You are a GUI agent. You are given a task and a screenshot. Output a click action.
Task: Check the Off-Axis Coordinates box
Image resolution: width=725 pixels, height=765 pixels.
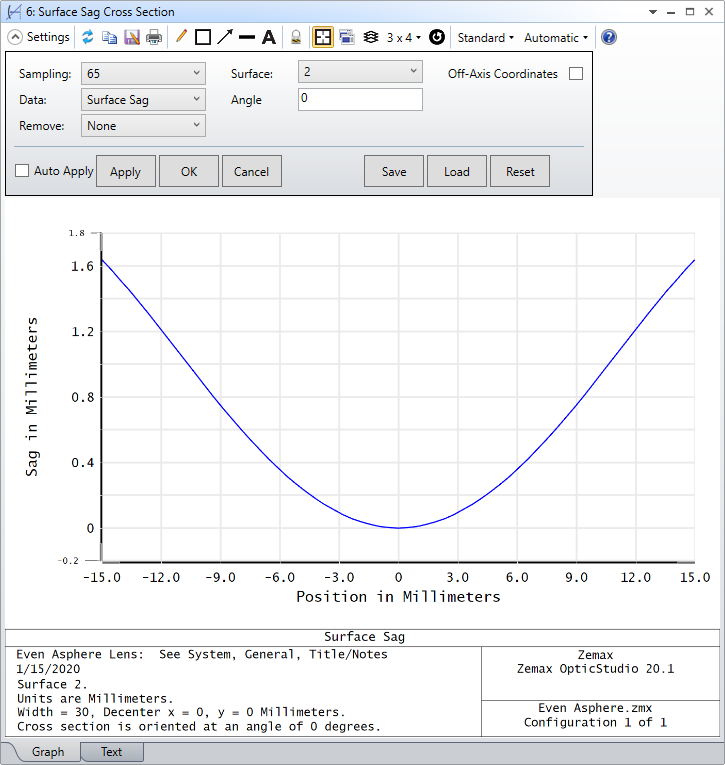coord(575,74)
